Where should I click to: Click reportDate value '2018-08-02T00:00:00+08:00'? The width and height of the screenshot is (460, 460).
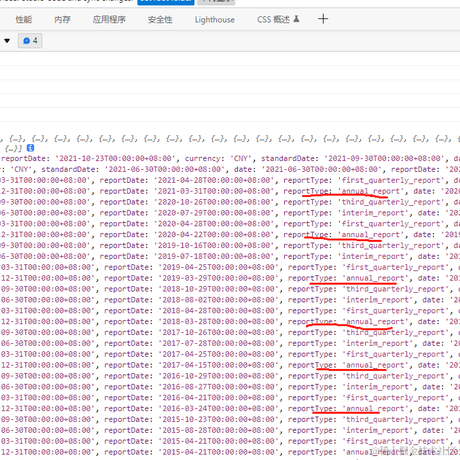pyautogui.click(x=219, y=300)
